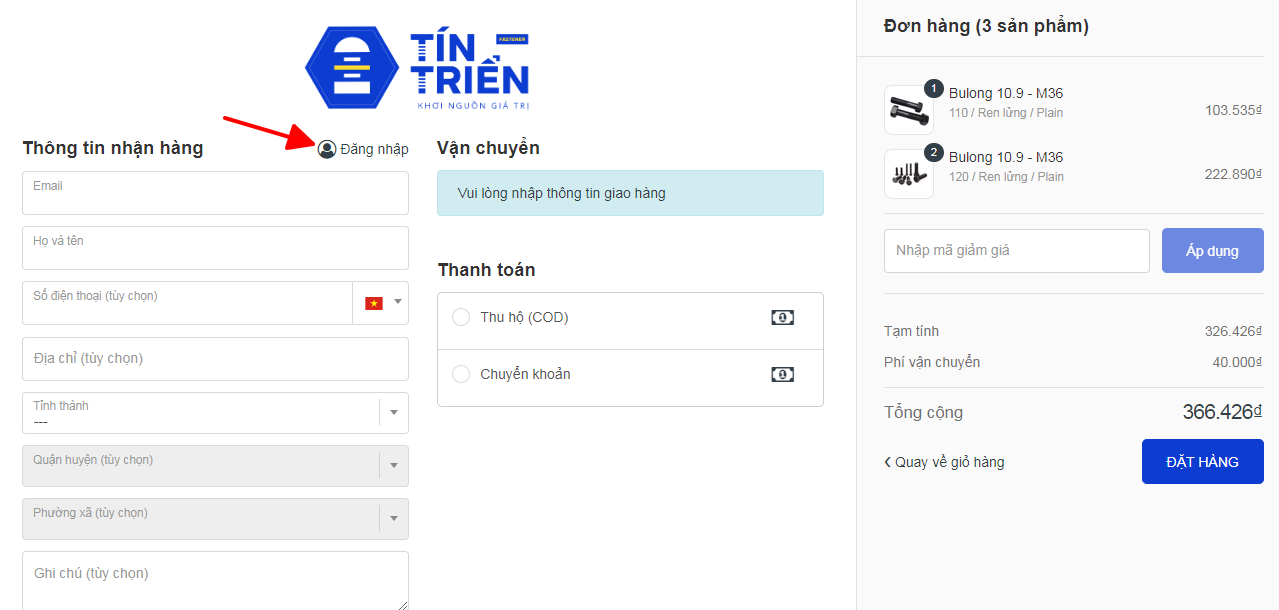This screenshot has height=610, width=1279.
Task: Go back via Quay về giỏ hàng
Action: (944, 462)
